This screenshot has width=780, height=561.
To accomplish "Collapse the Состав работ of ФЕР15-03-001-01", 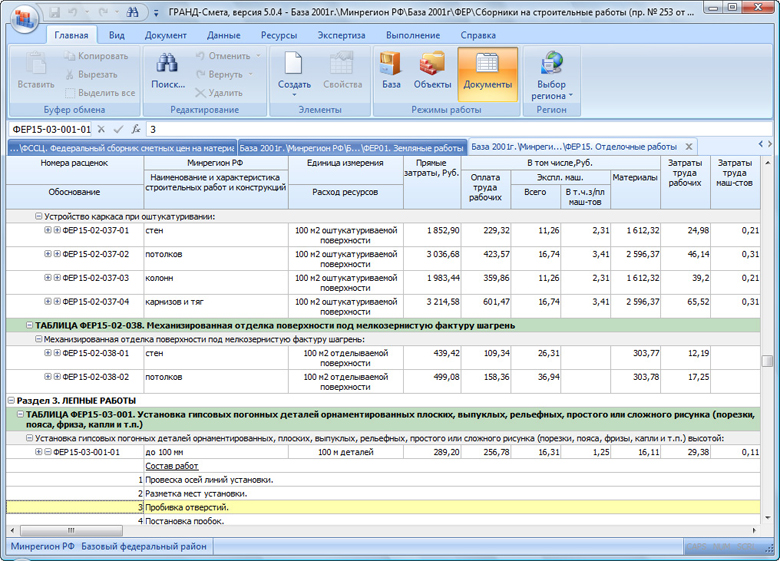I will point(48,452).
